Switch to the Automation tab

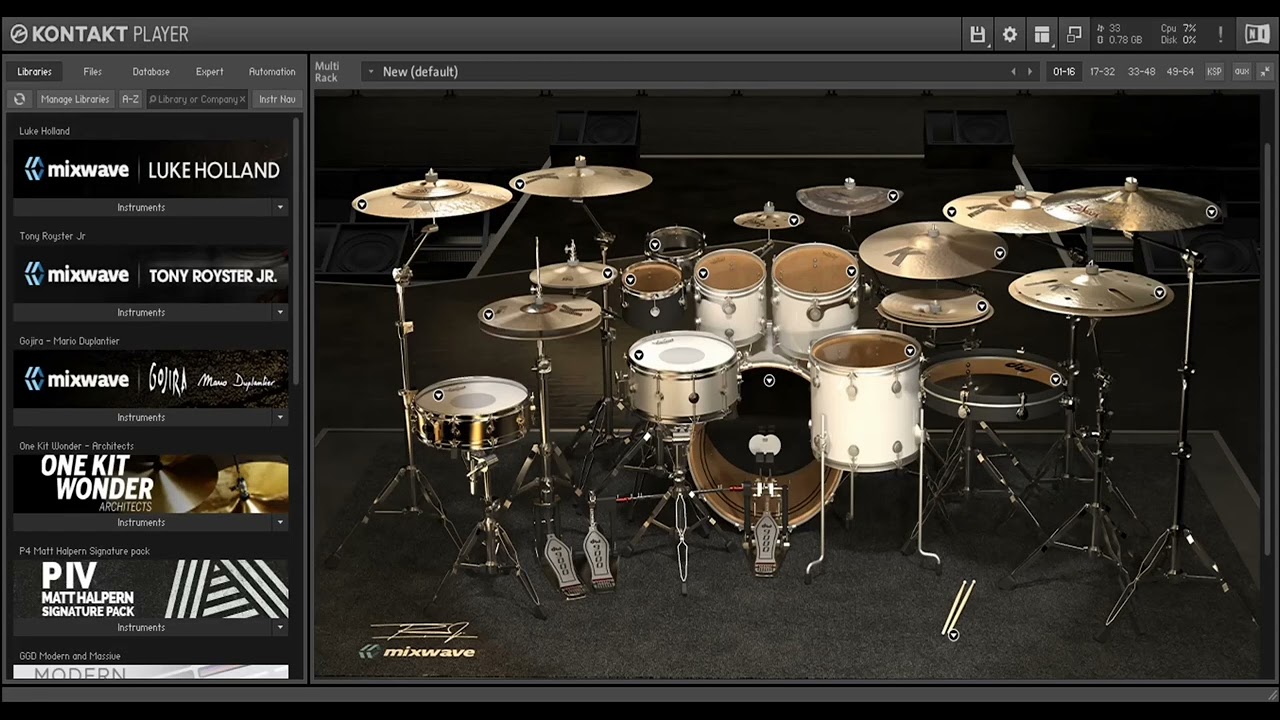point(272,71)
